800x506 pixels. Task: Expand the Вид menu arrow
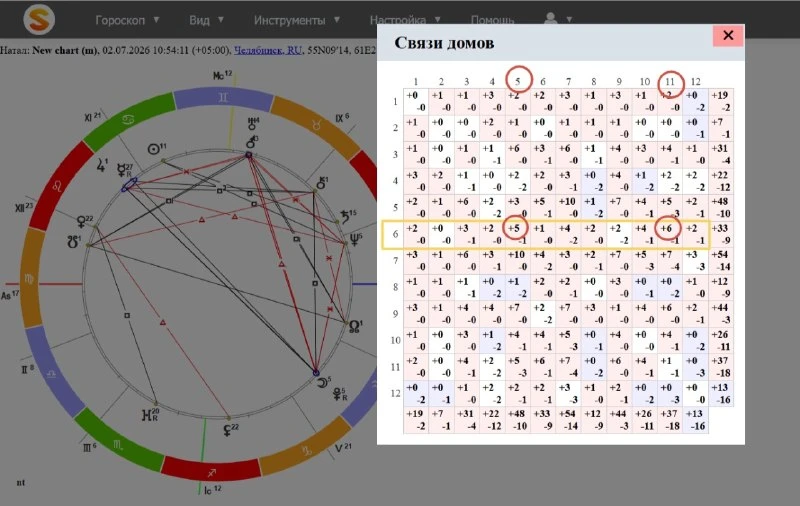coord(221,20)
